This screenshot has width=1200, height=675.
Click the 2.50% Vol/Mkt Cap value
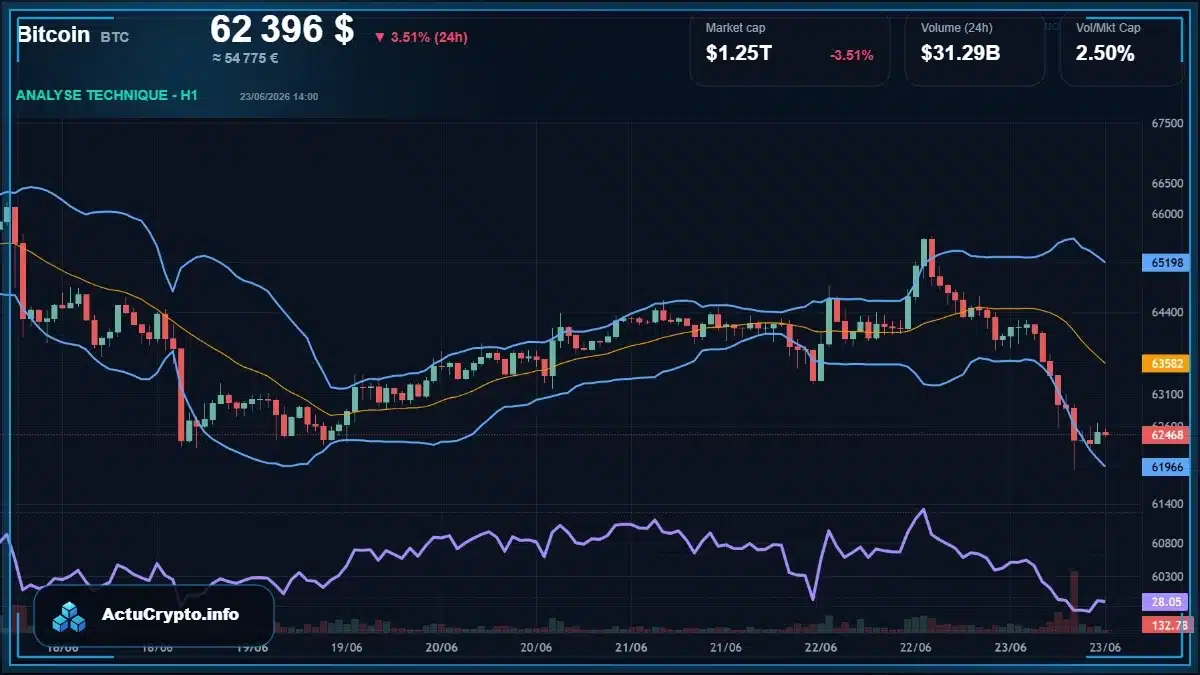(1105, 54)
